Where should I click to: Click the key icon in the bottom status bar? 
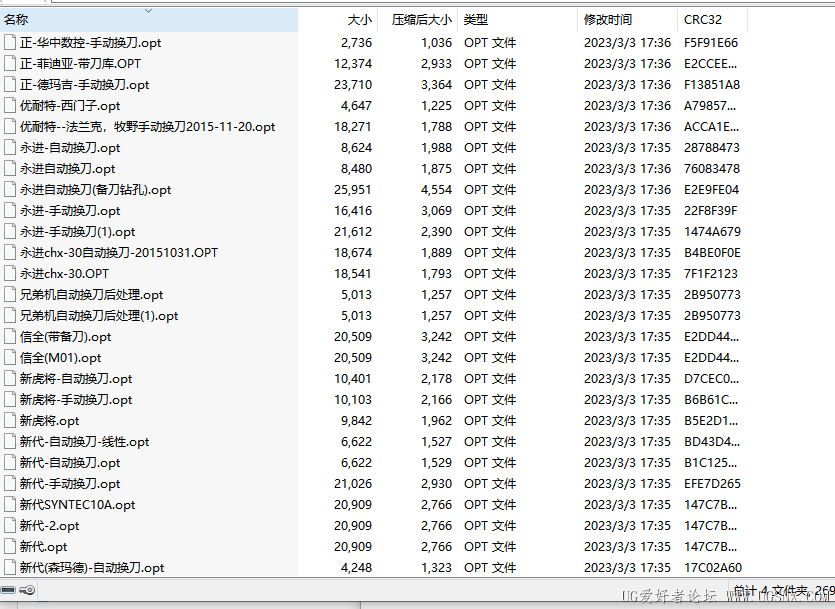[x=26, y=589]
